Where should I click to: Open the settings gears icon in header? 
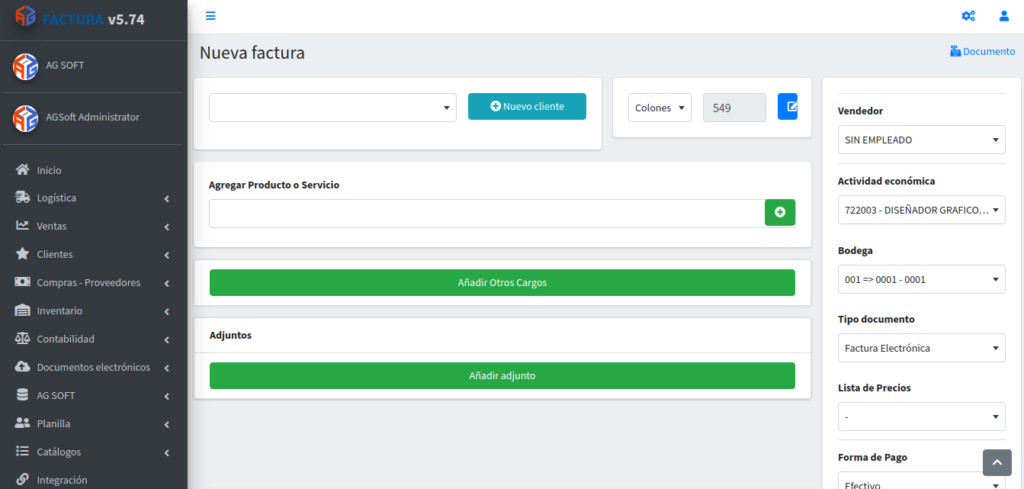[x=968, y=16]
